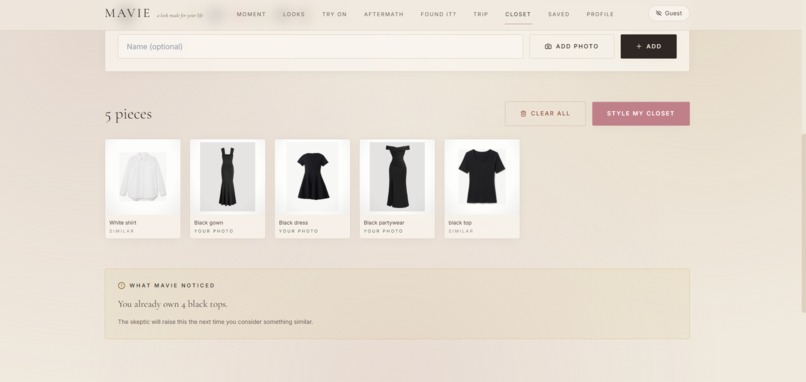Click the Style My Closet button
The height and width of the screenshot is (382, 806).
pos(640,114)
